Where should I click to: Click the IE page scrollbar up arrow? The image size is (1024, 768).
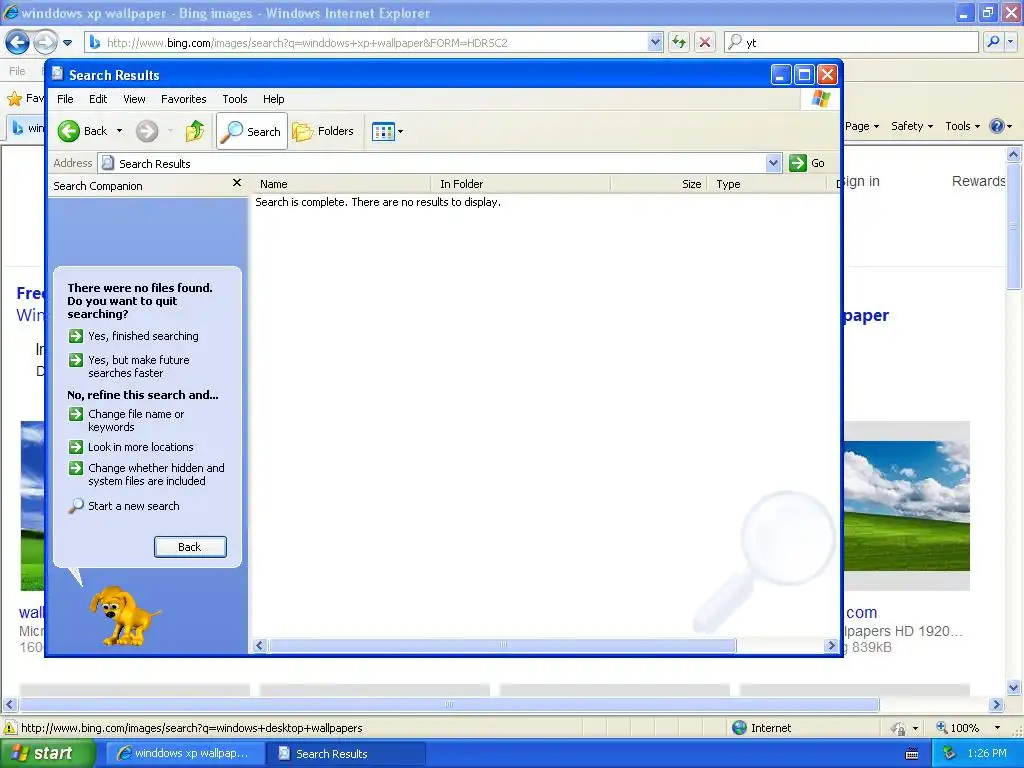click(x=1013, y=155)
